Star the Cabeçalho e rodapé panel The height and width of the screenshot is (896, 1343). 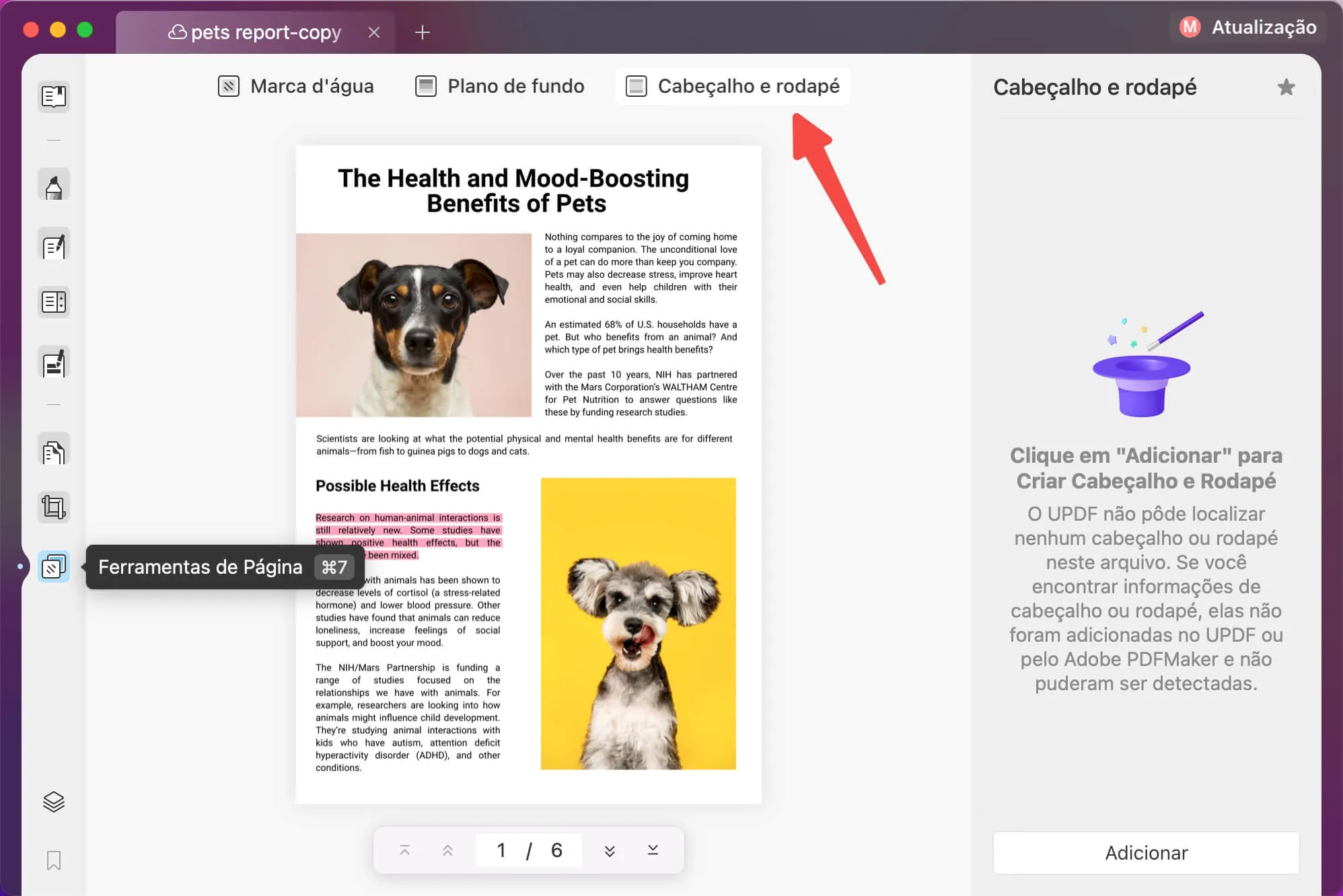1286,87
